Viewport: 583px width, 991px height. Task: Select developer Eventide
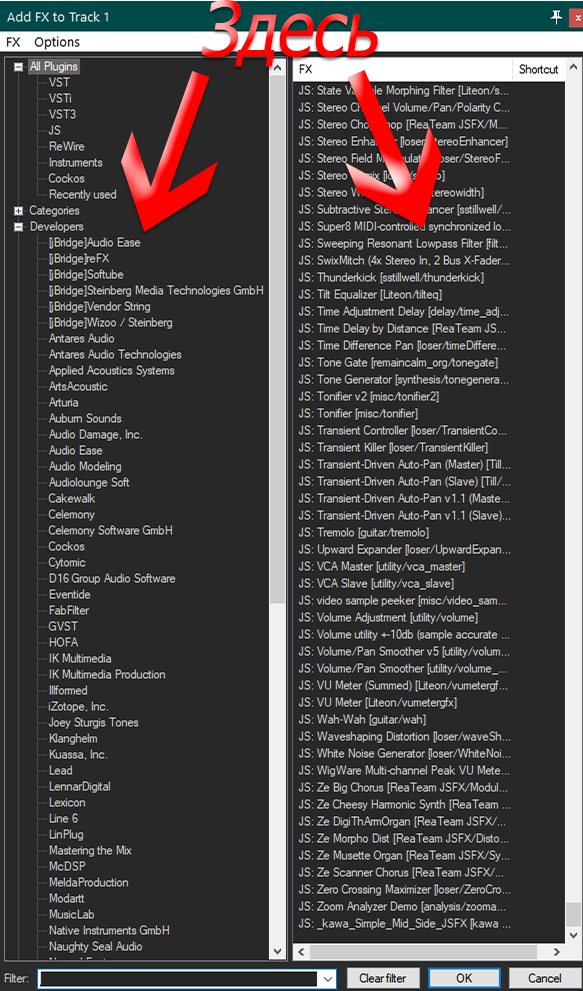pyautogui.click(x=70, y=594)
